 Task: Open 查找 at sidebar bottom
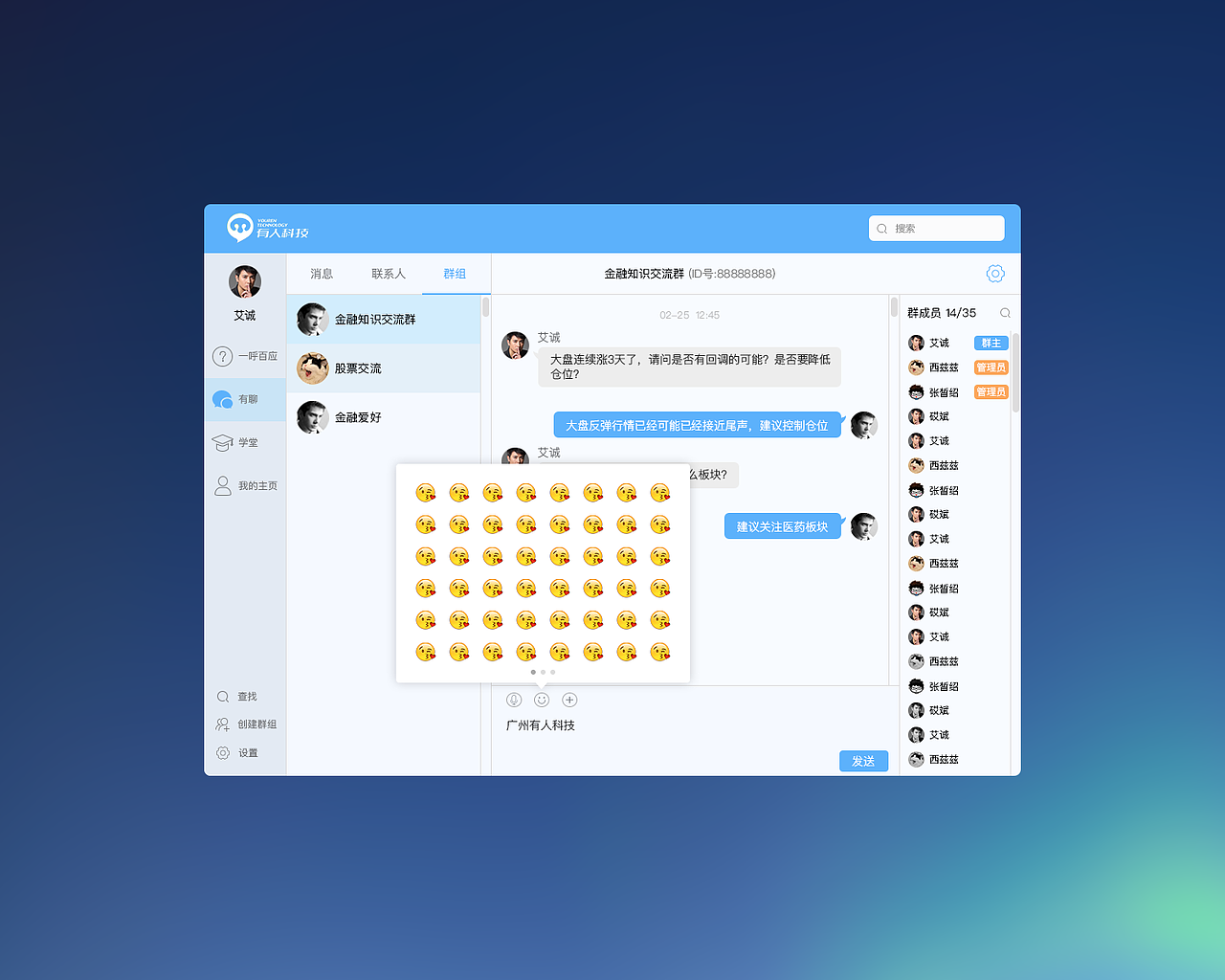click(237, 697)
